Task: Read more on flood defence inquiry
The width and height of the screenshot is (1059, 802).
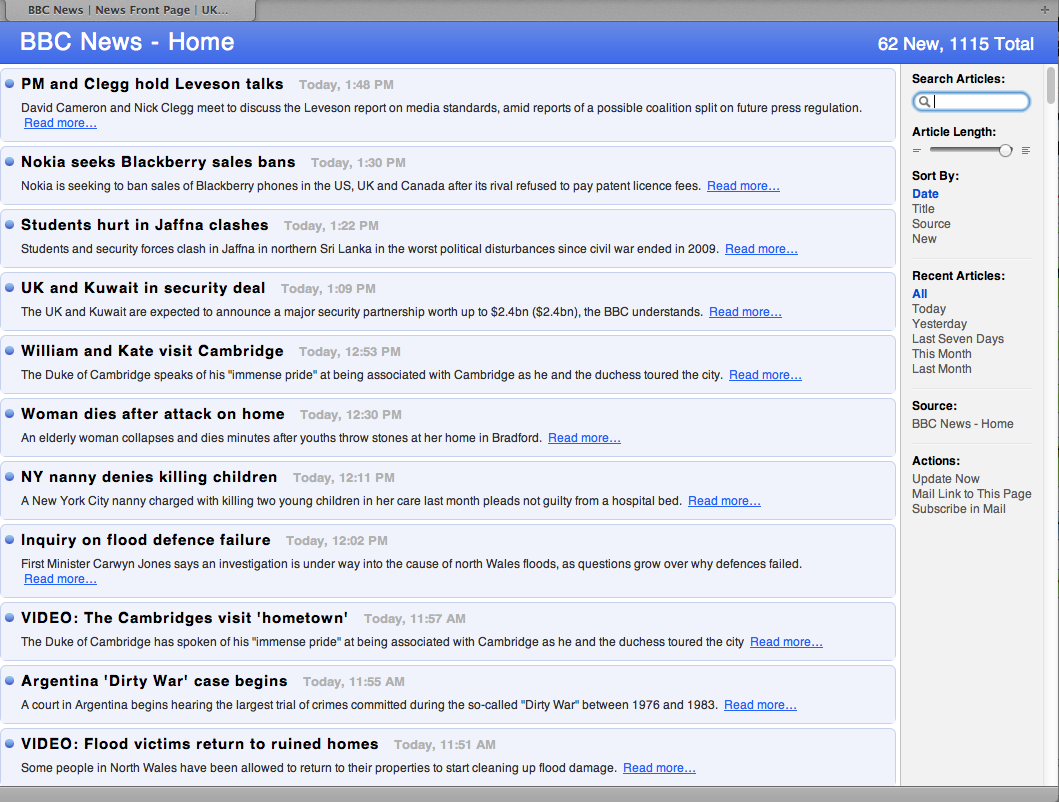Action: [x=60, y=579]
